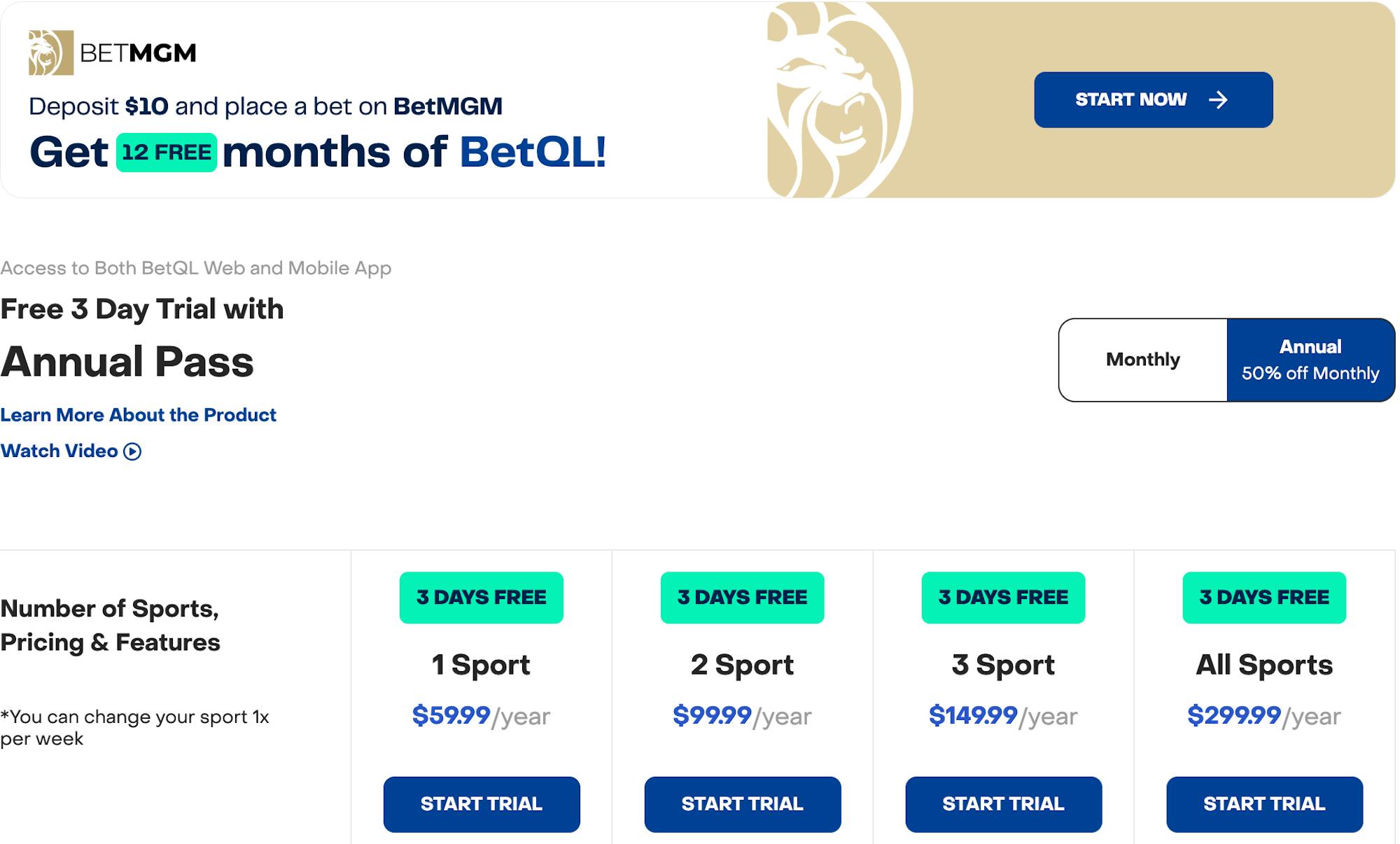Click the Watch Video play circle icon
The width and height of the screenshot is (1400, 844).
[x=132, y=451]
